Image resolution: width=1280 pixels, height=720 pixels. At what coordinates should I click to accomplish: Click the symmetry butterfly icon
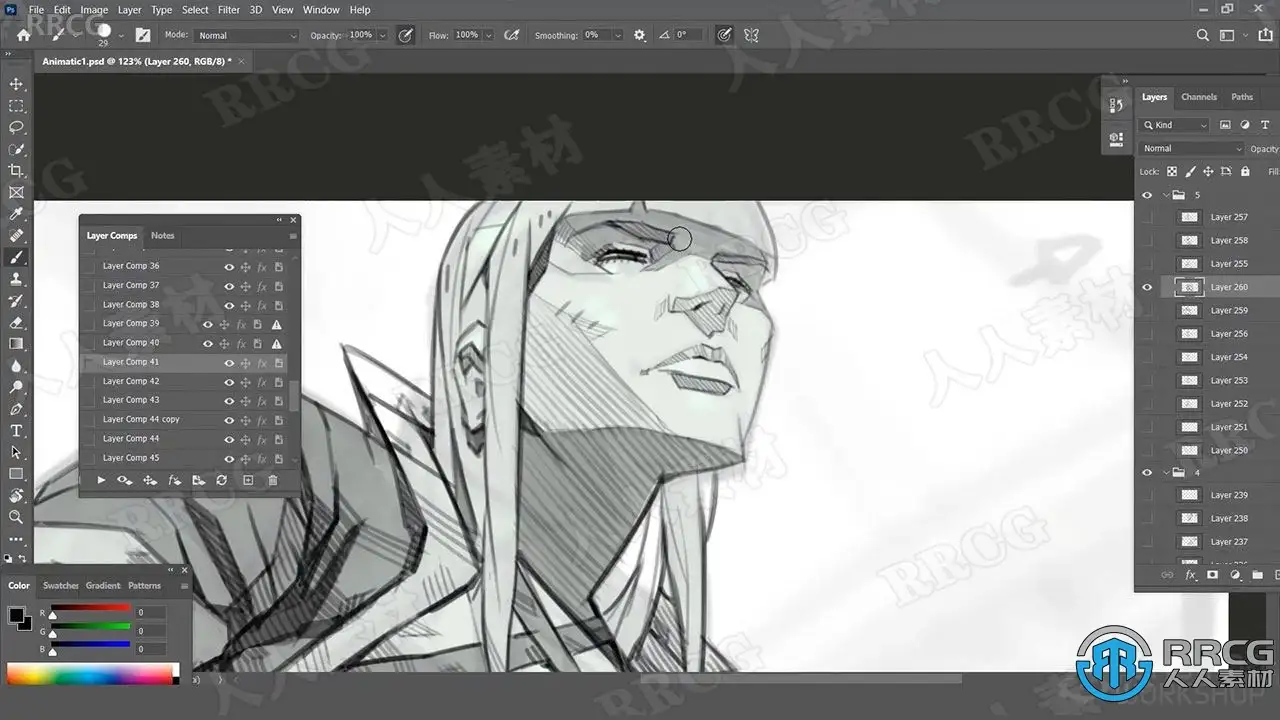[x=751, y=35]
